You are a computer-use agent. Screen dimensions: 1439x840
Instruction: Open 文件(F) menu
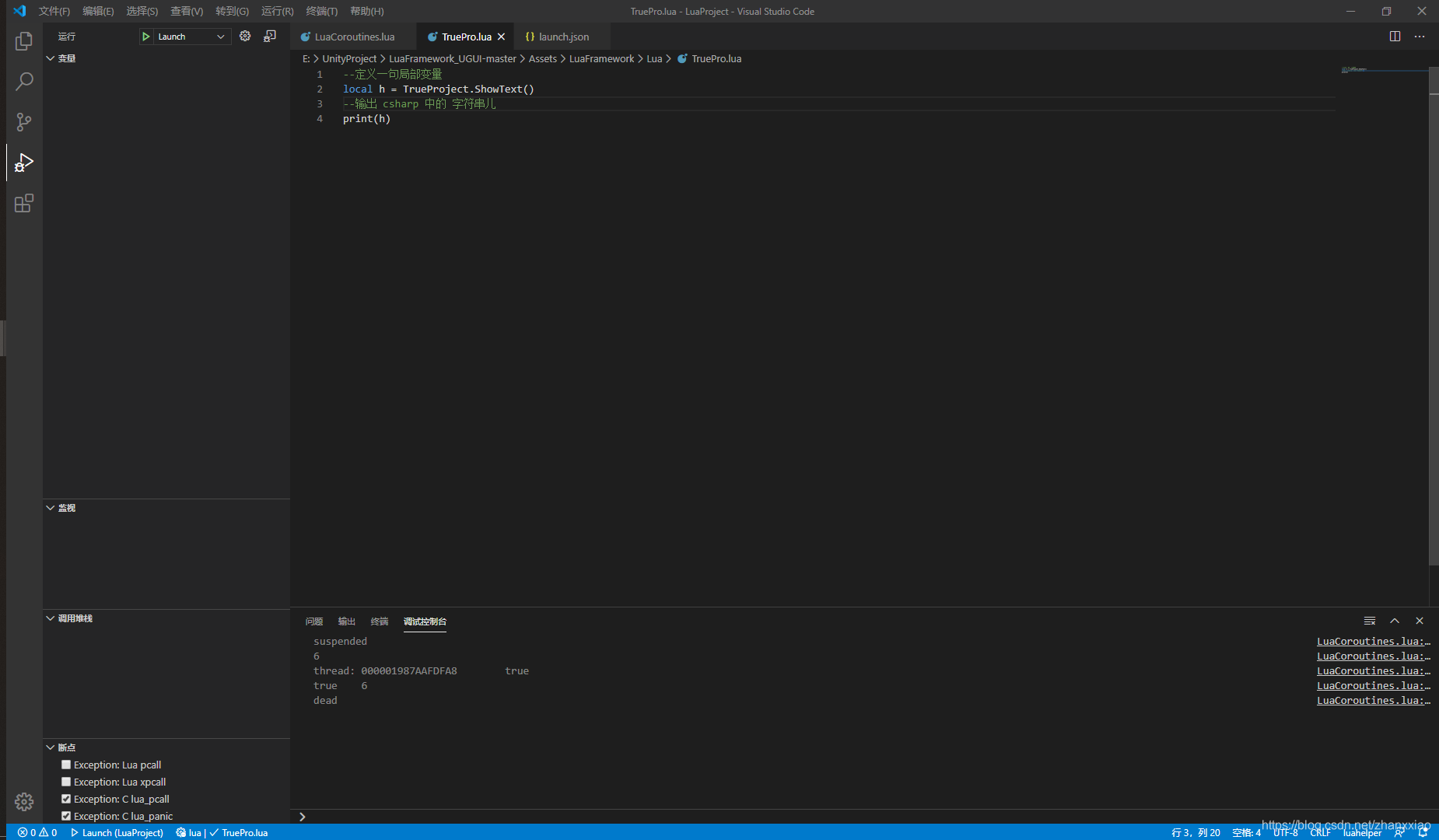(54, 11)
